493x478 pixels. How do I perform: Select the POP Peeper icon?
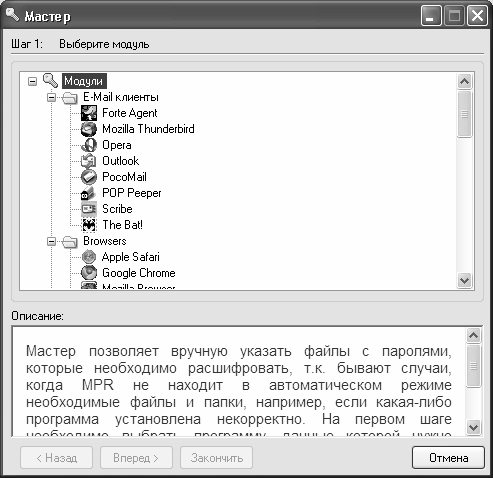tap(89, 193)
